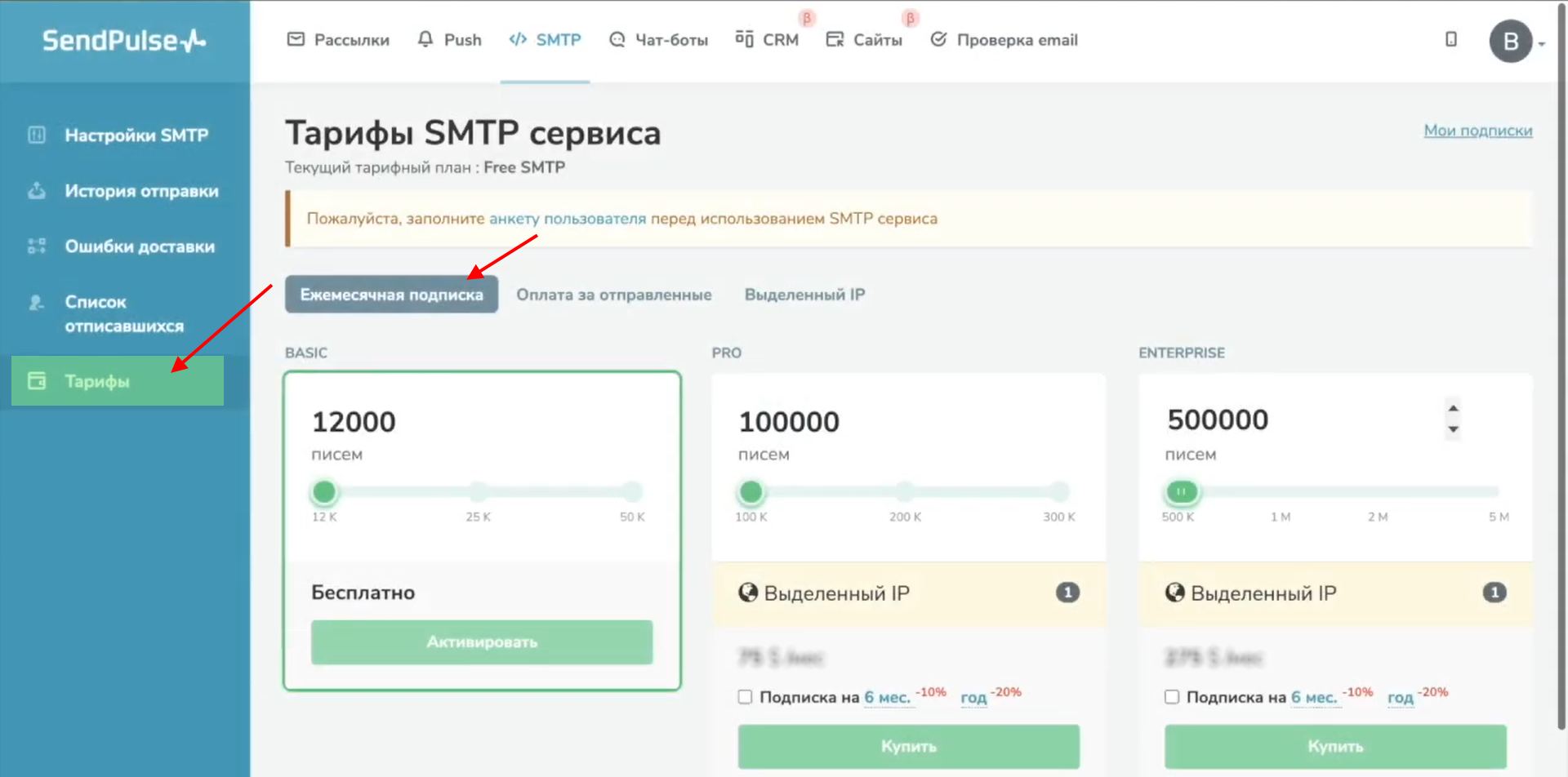Viewport: 1568px width, 777px height.
Task: Open the Чат-боты menu item
Action: pos(658,40)
